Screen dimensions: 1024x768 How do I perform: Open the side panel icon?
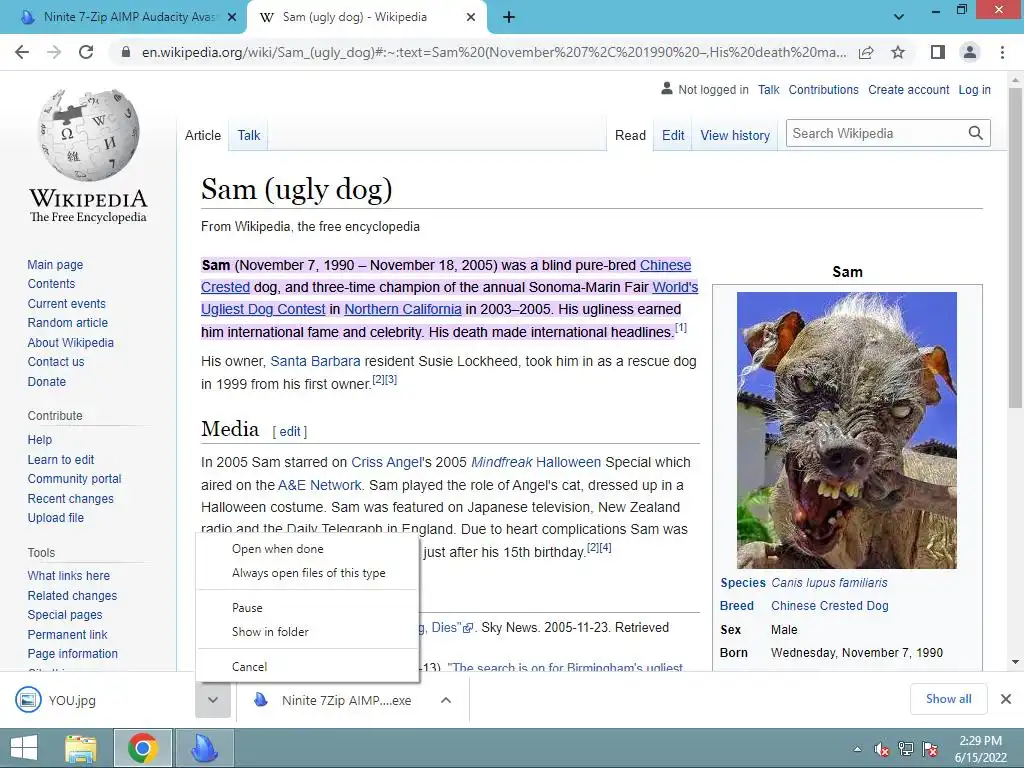tap(938, 52)
